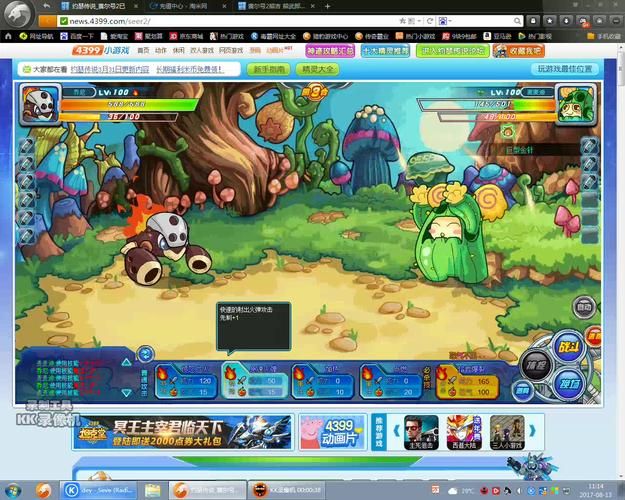Click the round blue refresh arrows icon
This screenshot has height=500, width=625.
(145, 354)
